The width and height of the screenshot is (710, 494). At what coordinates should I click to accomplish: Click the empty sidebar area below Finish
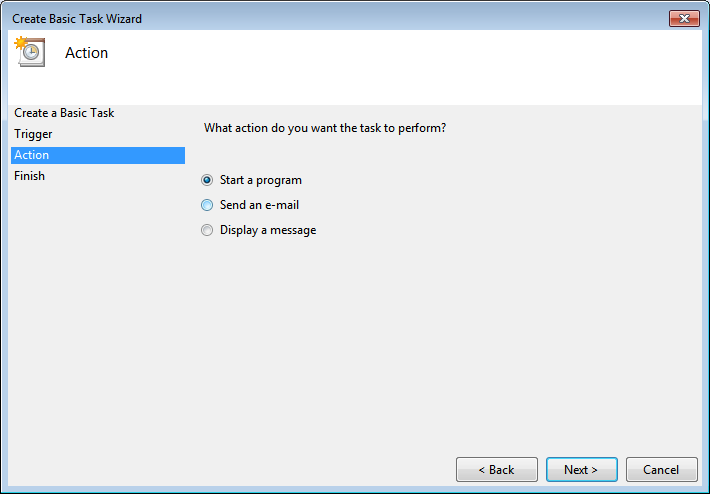[x=97, y=320]
